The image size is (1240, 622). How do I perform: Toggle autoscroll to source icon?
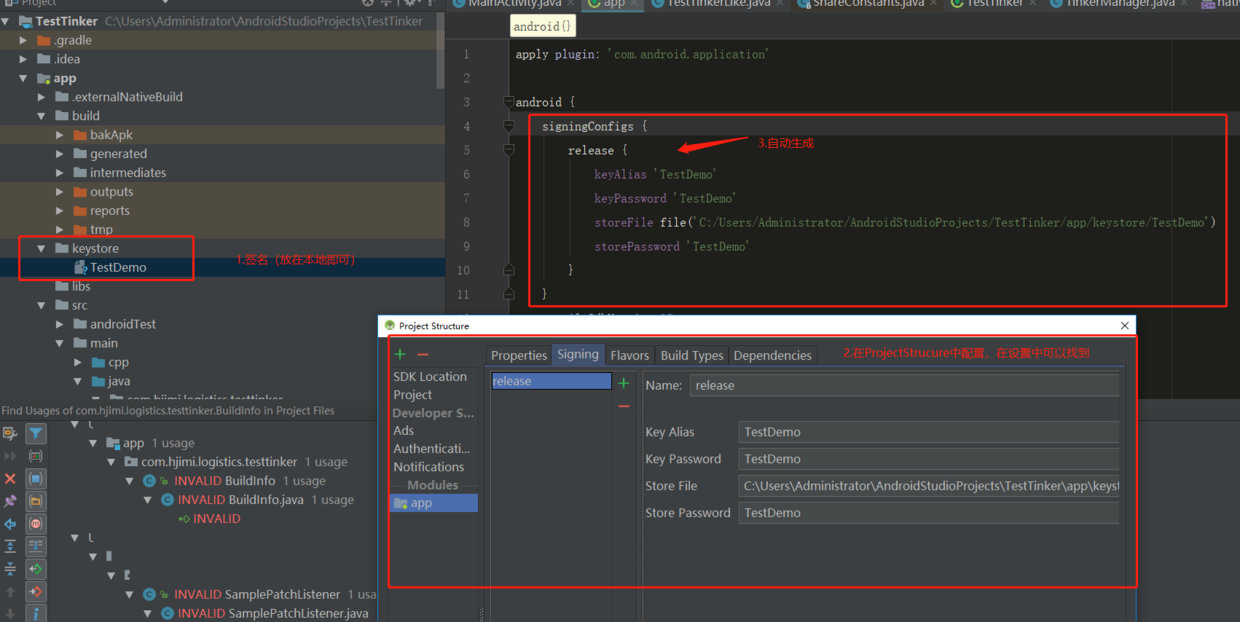click(35, 546)
